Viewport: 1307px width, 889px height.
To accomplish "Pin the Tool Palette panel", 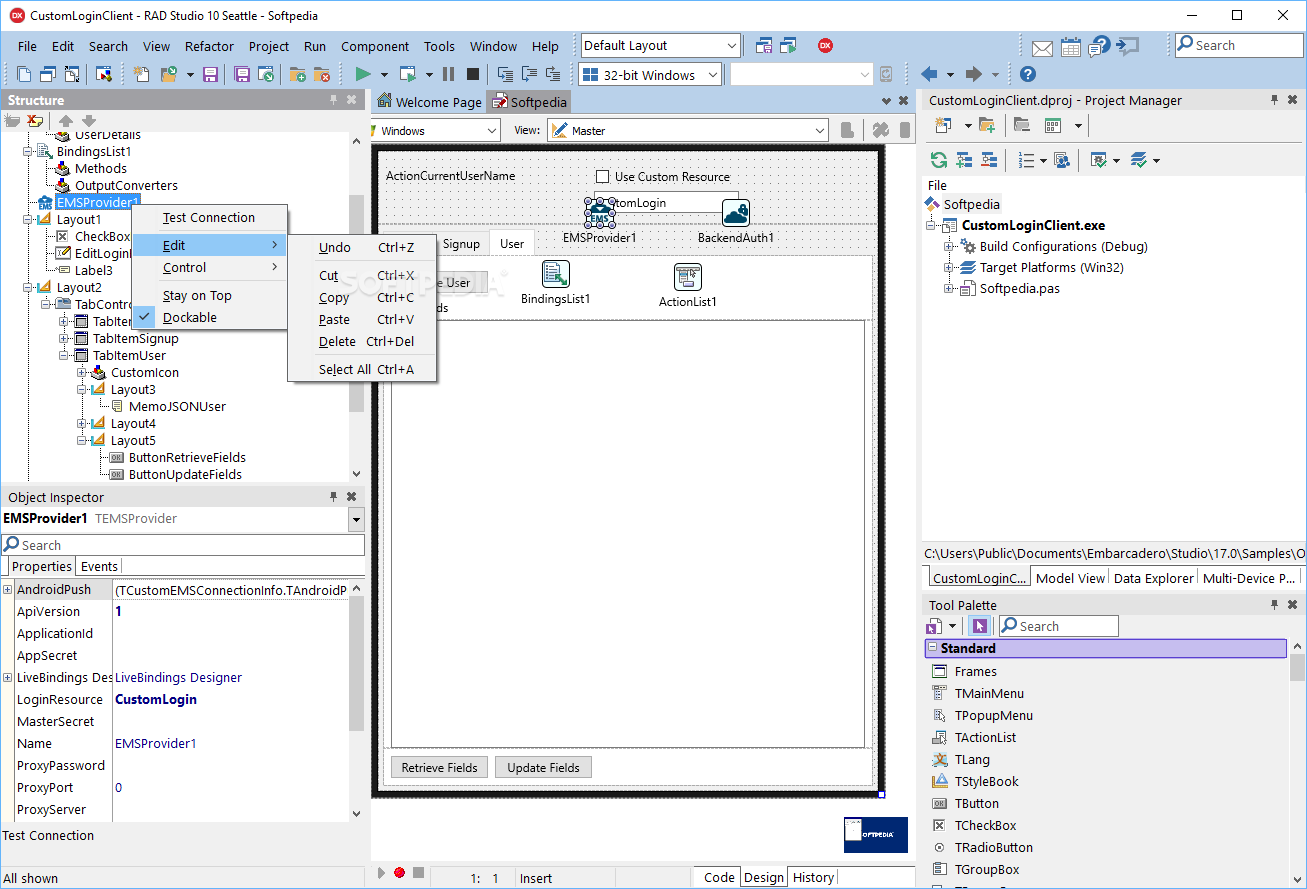I will [x=1275, y=605].
